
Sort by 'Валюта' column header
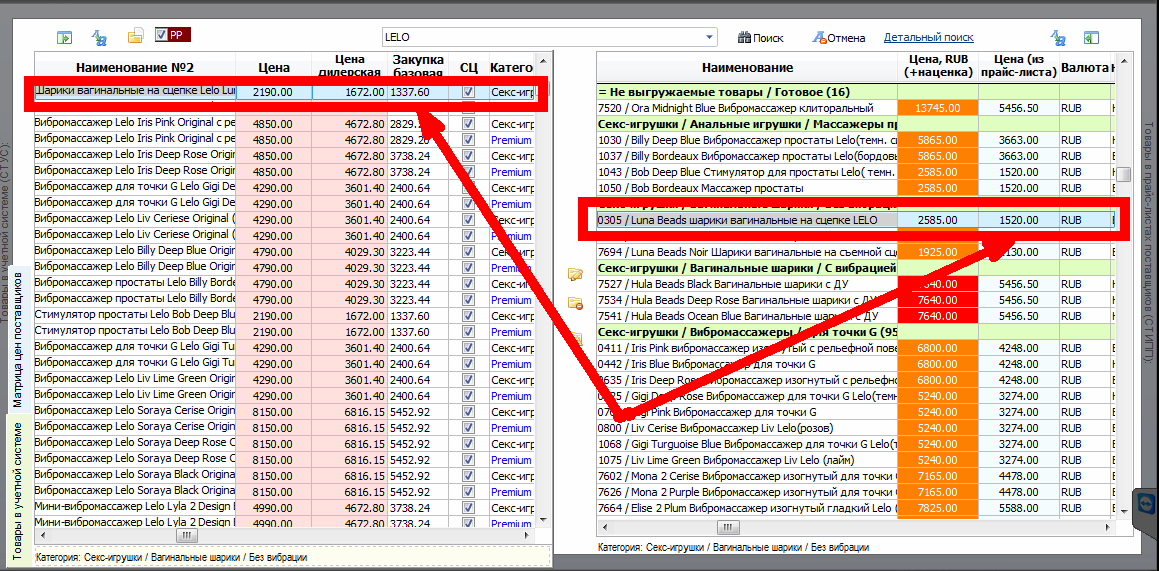1083,67
